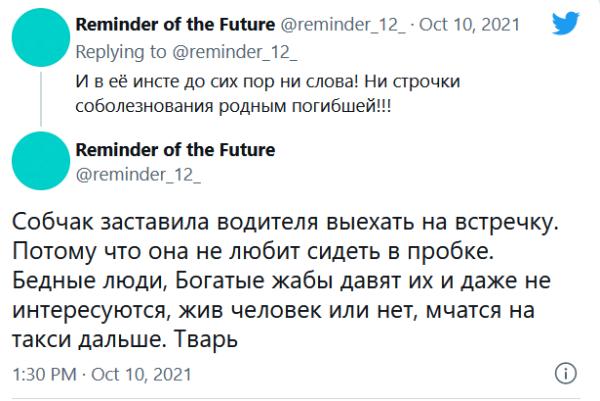Click the word "Тварь" ending the tweet
This screenshot has height=401, width=600.
coord(206,339)
